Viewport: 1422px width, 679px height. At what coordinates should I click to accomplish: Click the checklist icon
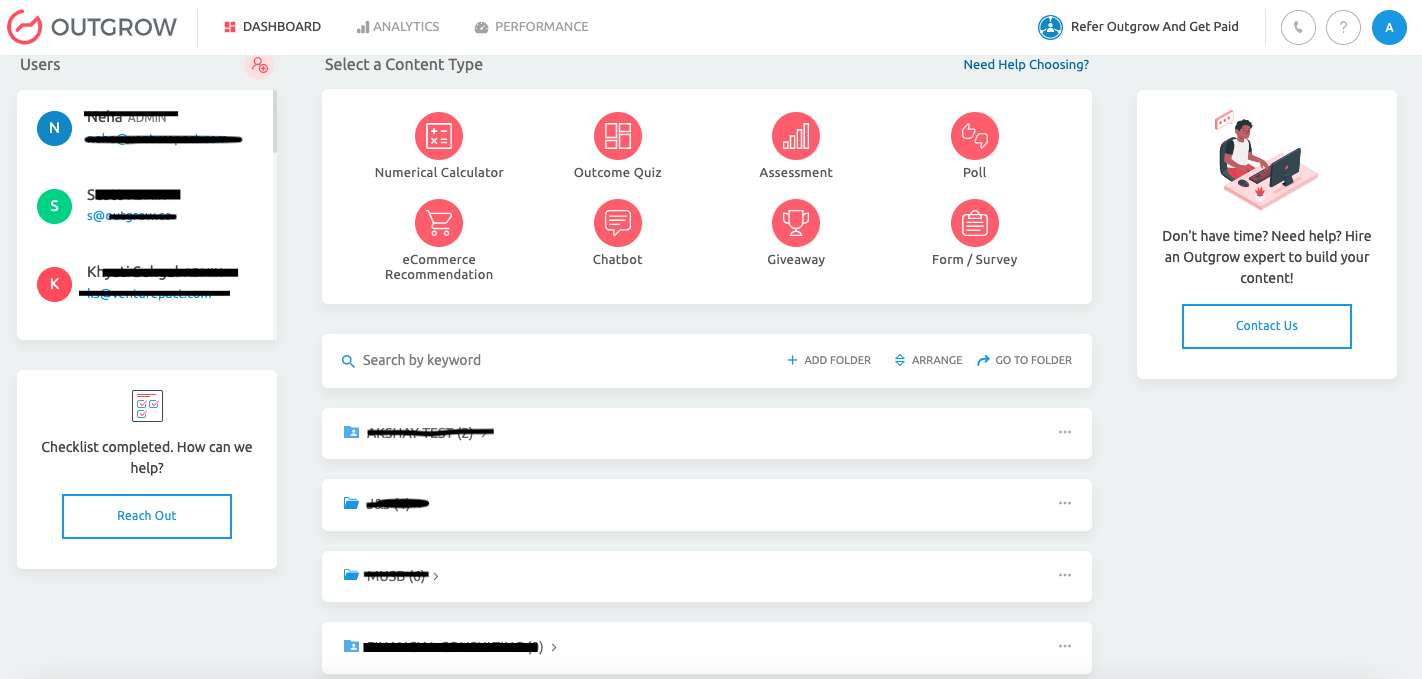tap(147, 406)
